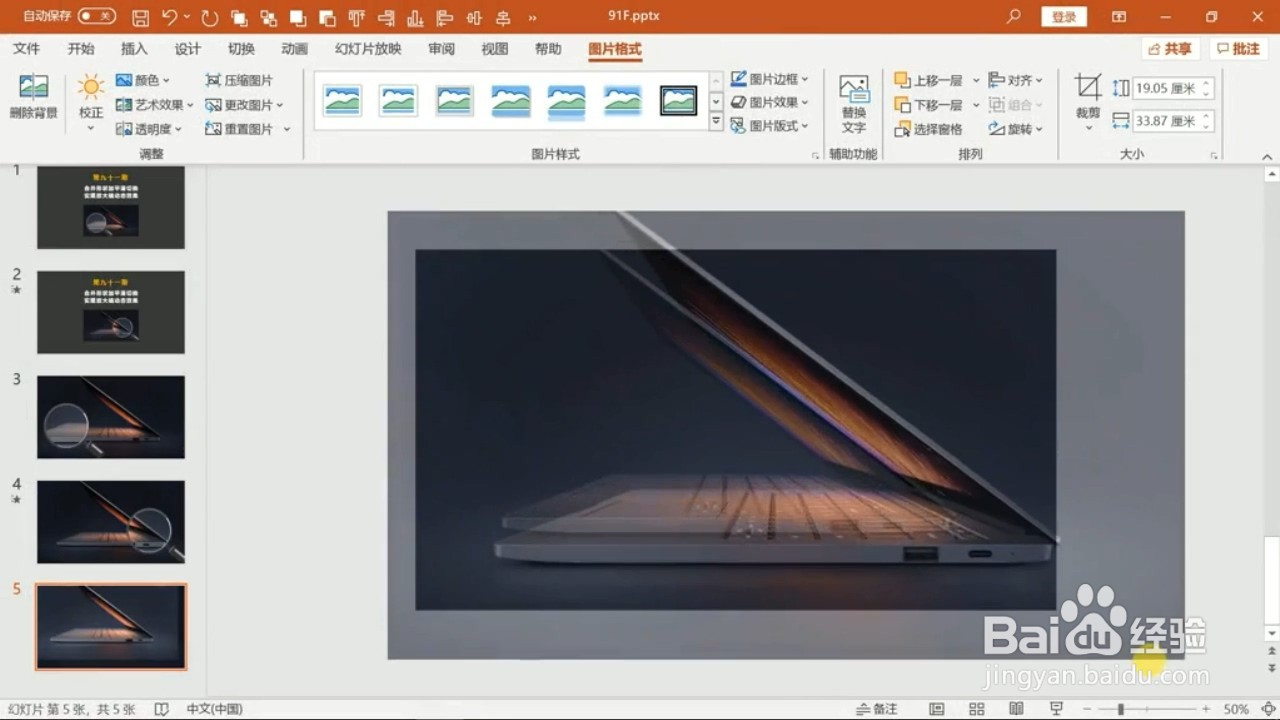Screen dimensions: 1280x720
Task: Switch to the 切换 tab
Action: pos(241,49)
